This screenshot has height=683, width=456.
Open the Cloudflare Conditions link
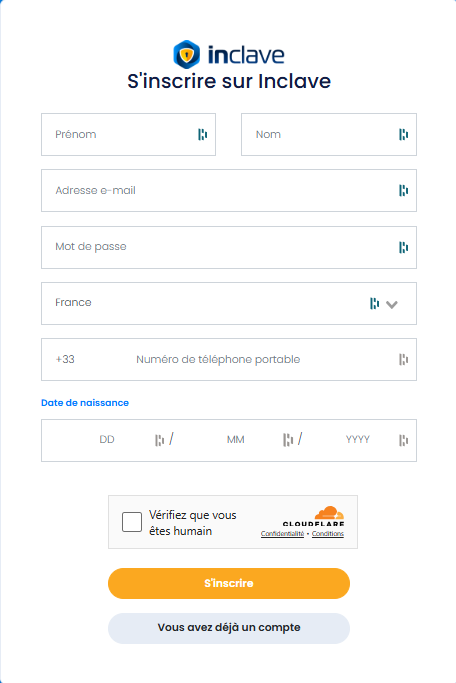(328, 534)
